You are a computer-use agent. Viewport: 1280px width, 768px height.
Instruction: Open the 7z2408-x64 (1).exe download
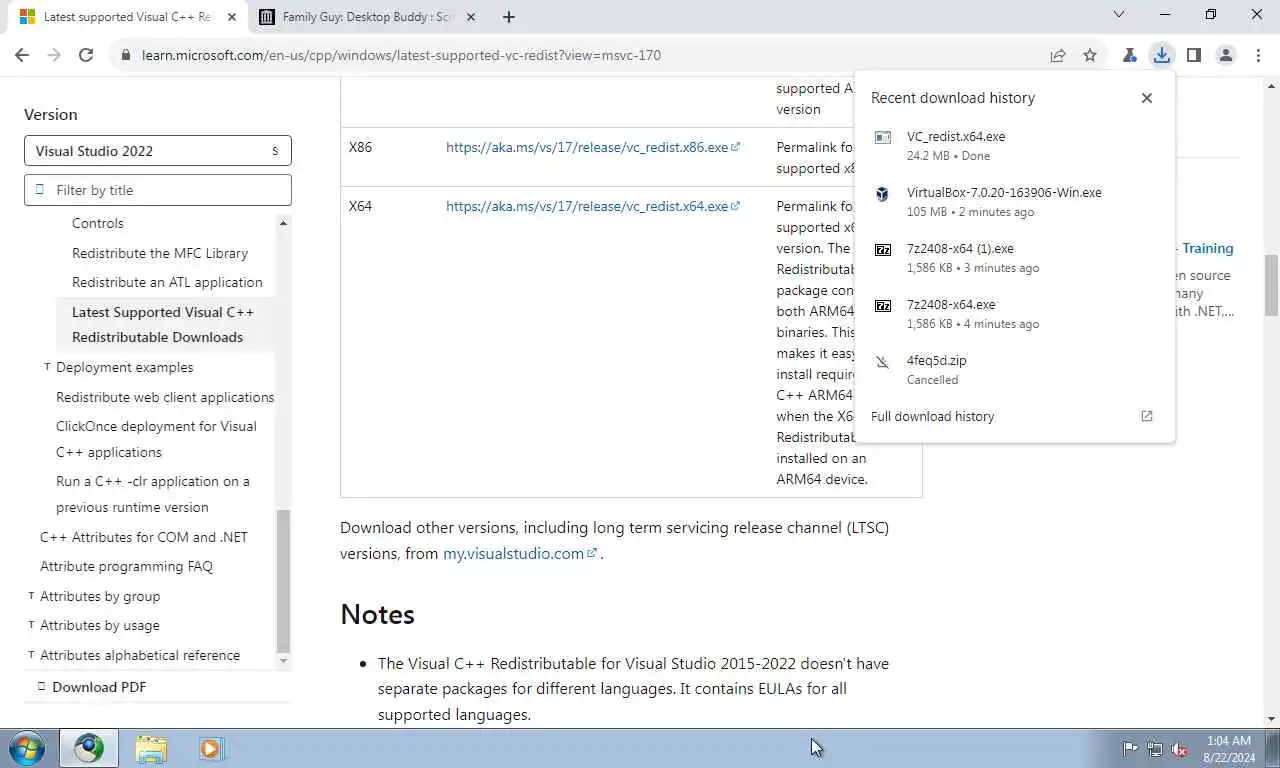pyautogui.click(x=1013, y=257)
